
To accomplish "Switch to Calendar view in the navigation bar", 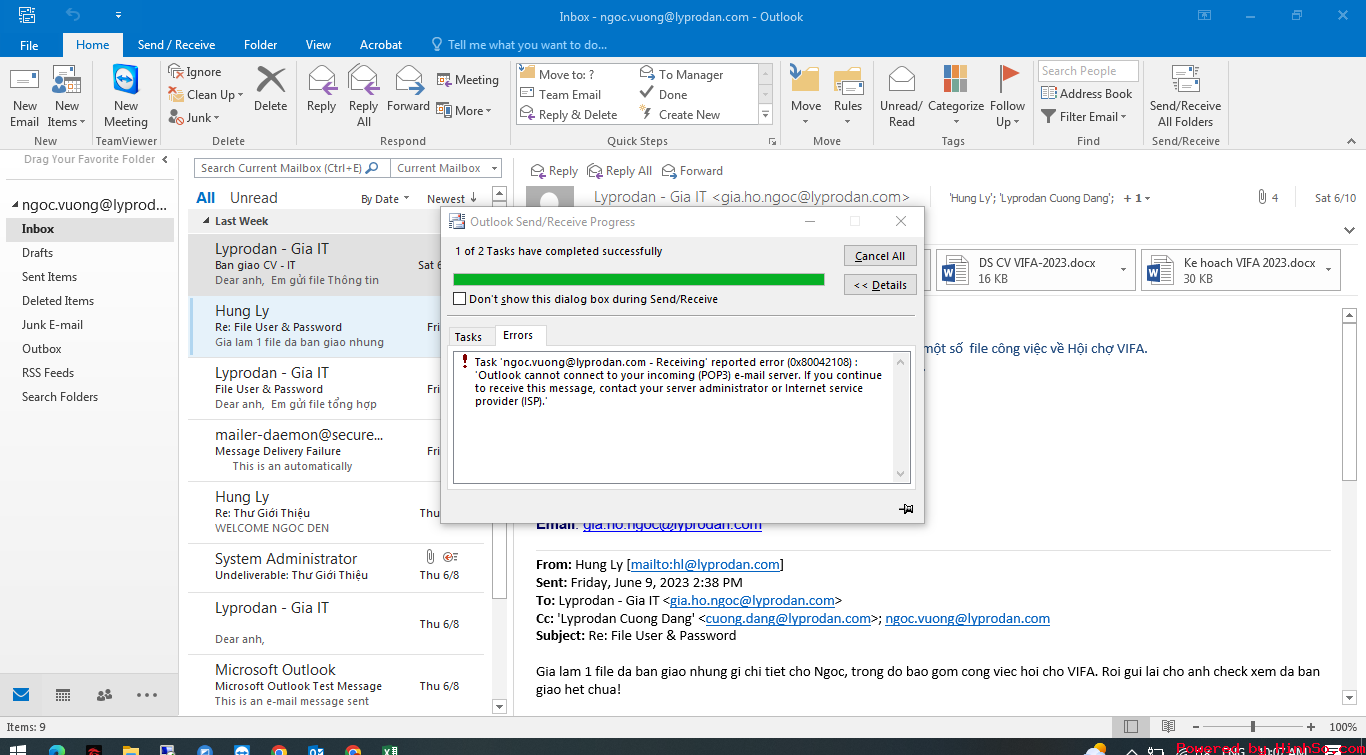I will tap(63, 695).
